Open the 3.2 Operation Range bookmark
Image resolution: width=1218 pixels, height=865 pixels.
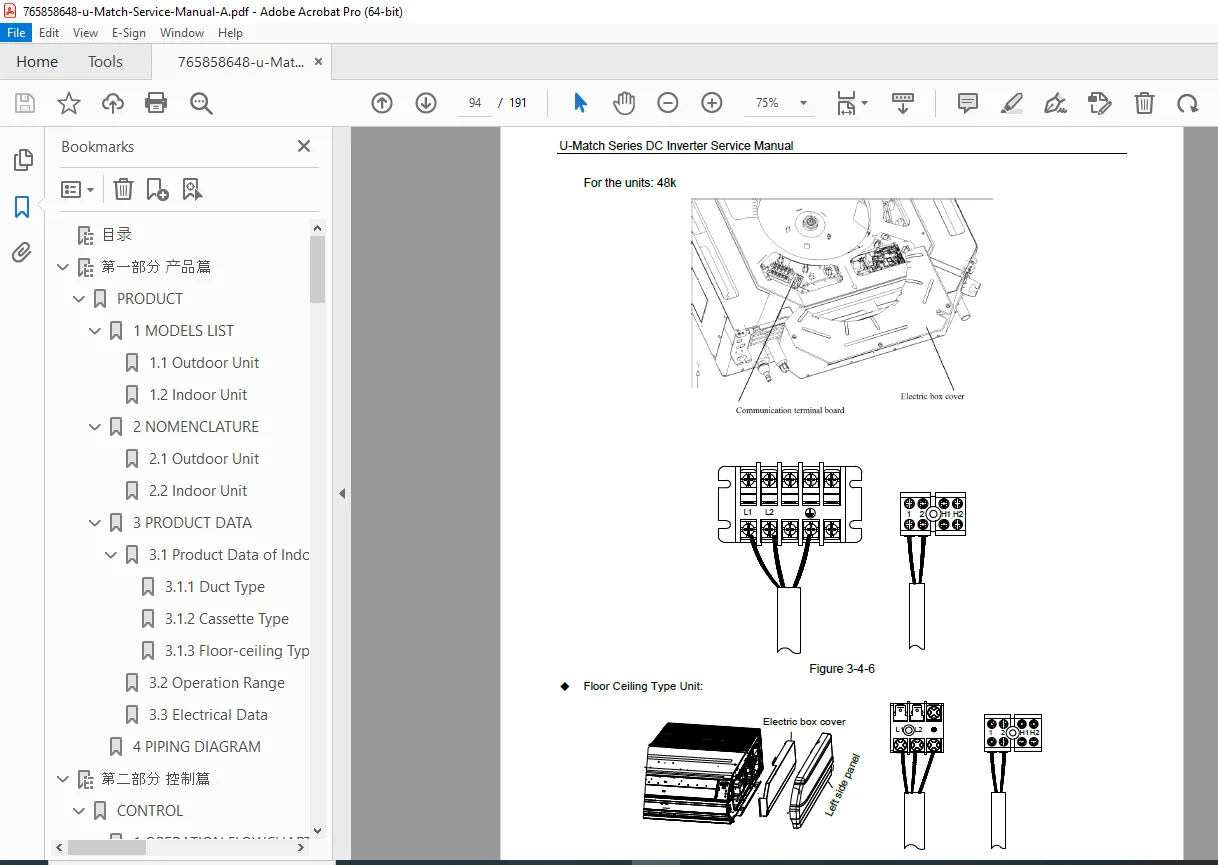click(x=217, y=683)
